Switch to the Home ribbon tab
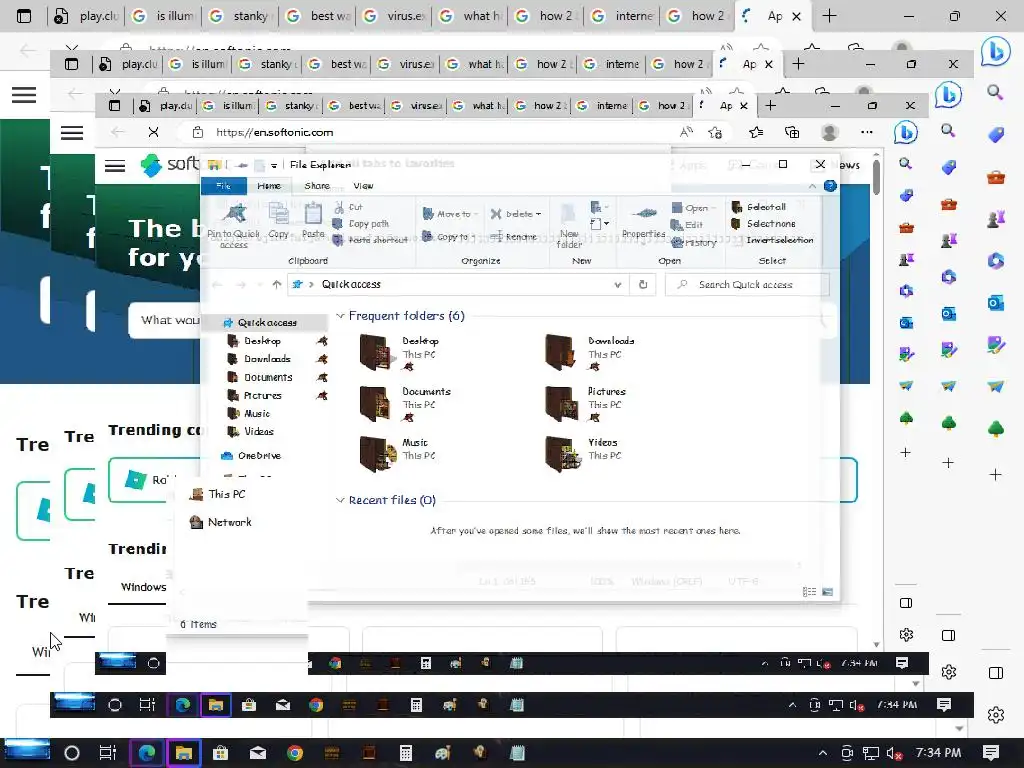The width and height of the screenshot is (1024, 768). [x=269, y=185]
